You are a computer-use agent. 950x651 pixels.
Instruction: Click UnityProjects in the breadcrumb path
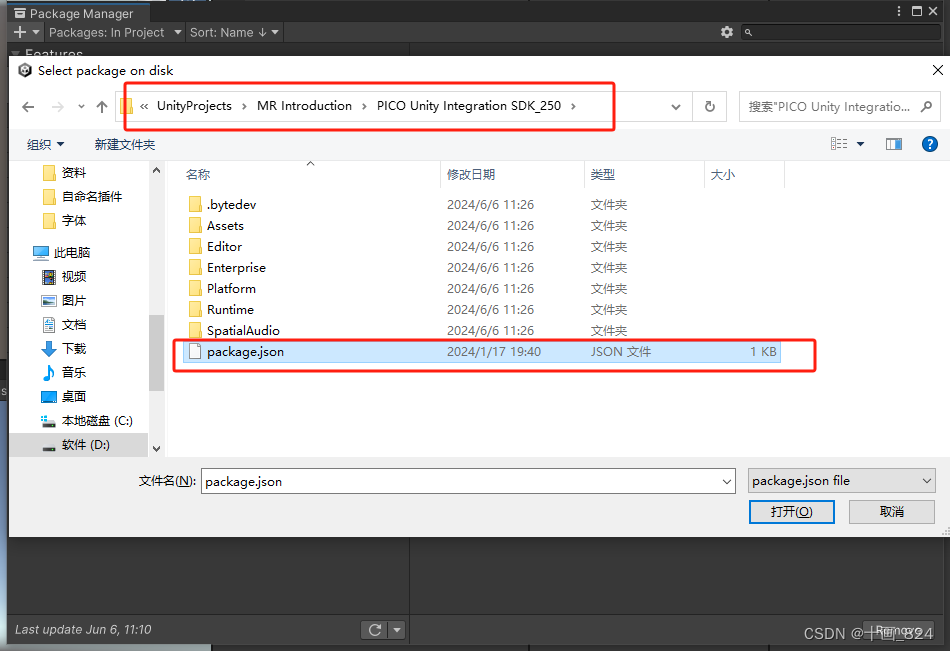click(x=194, y=106)
